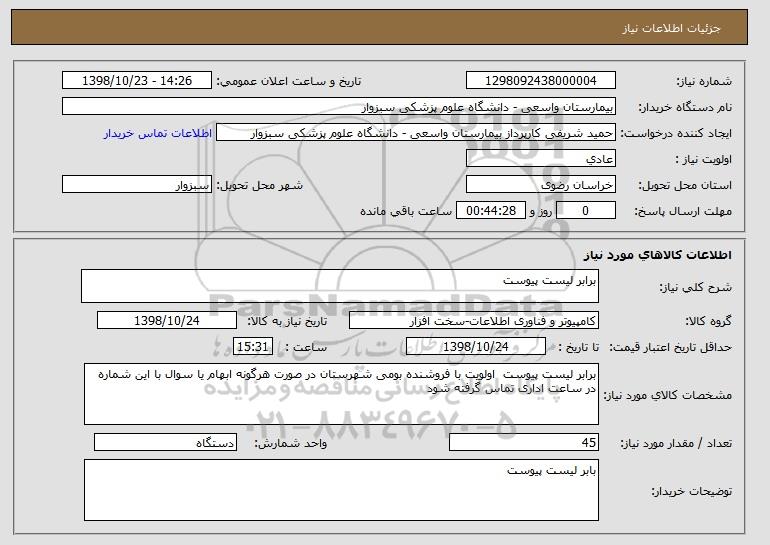Click the اطلاعات کالاهای مورد نیاز section heading
770x545 pixels.
tap(657, 255)
